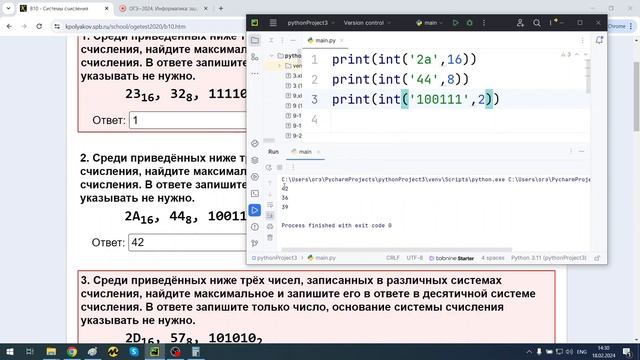Open PyCharm notifications bell icon
The height and width of the screenshot is (360, 640).
(599, 40)
